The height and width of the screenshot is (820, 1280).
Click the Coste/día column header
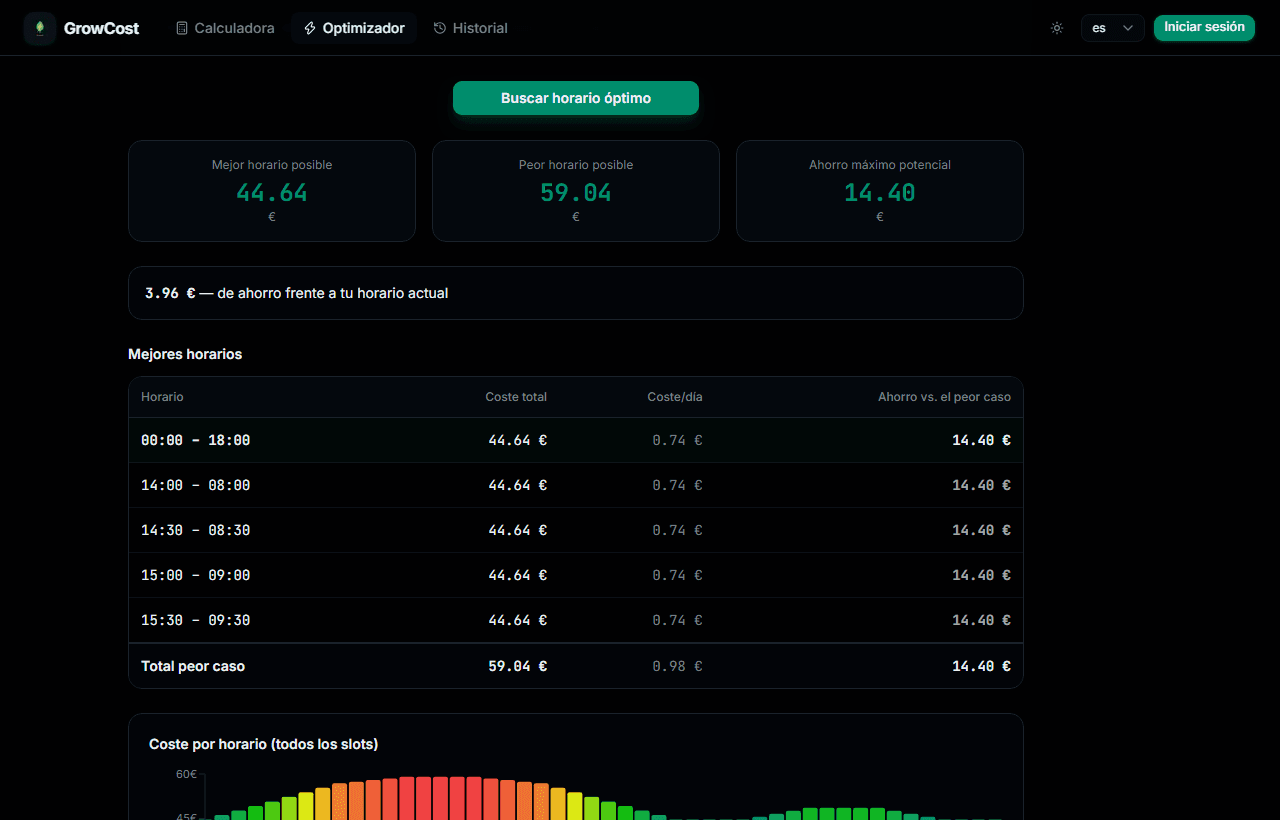coord(675,397)
